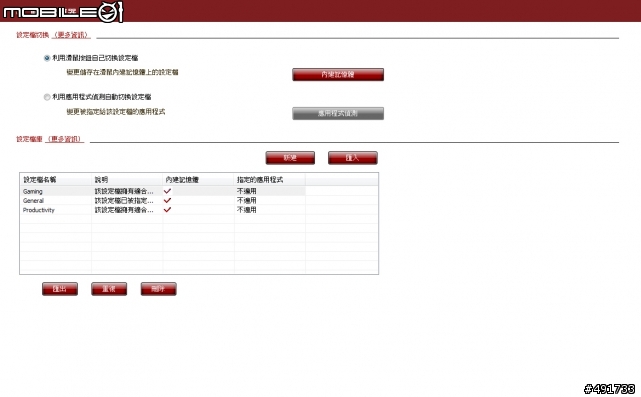641x397 pixels.
Task: Click the description cell of the Gaming row
Action: pyautogui.click(x=127, y=191)
